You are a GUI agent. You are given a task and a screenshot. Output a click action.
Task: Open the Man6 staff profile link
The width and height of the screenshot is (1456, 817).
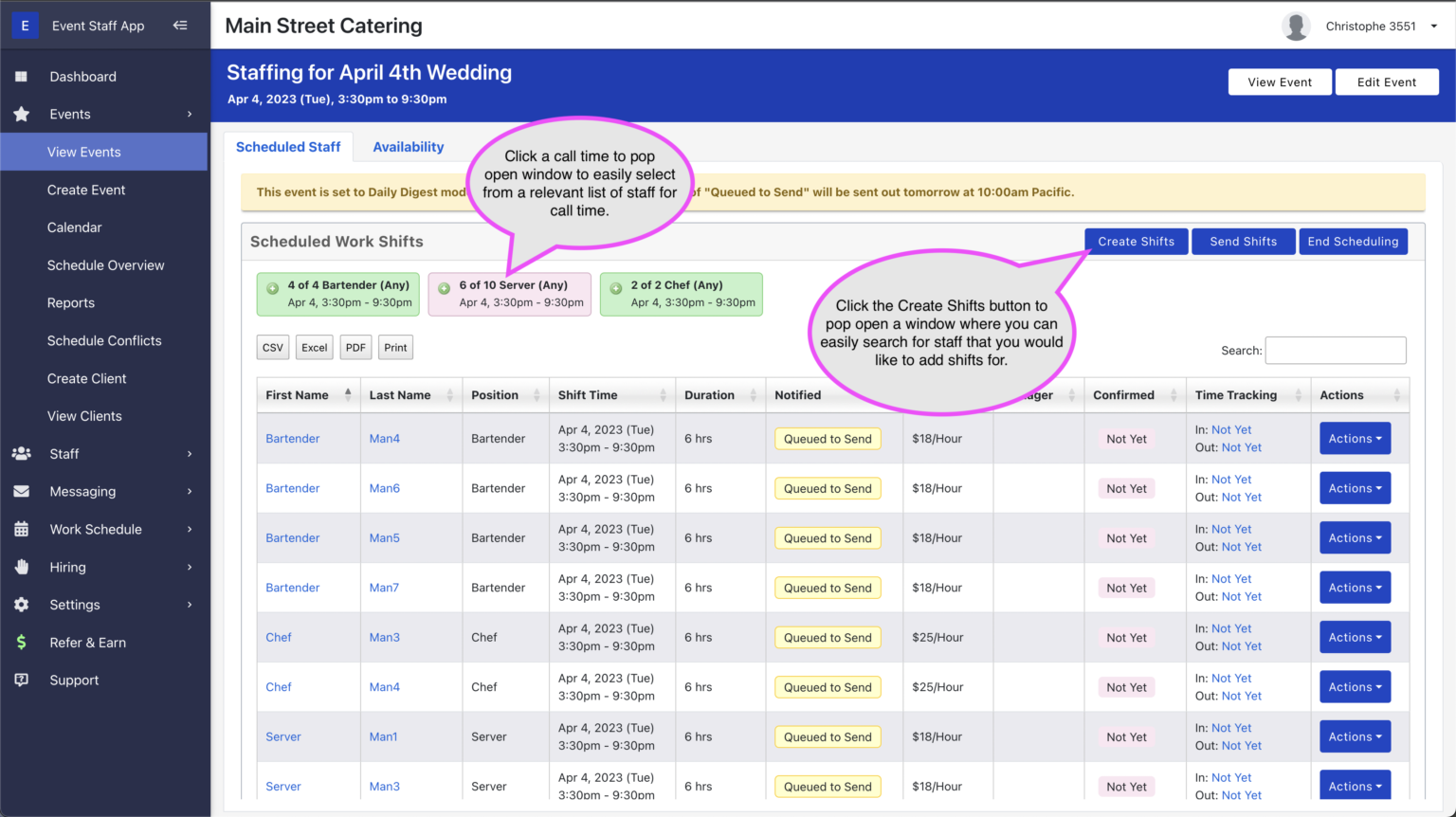[x=385, y=488]
